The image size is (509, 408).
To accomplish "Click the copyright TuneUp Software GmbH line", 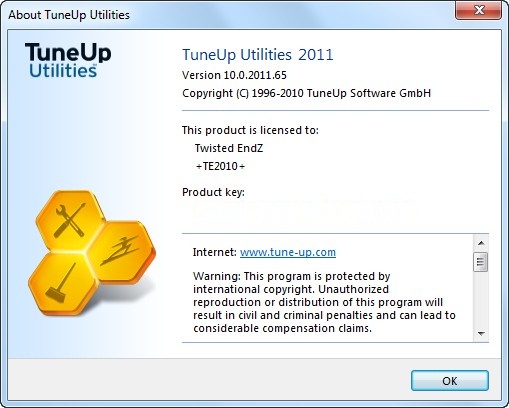I will pyautogui.click(x=306, y=93).
